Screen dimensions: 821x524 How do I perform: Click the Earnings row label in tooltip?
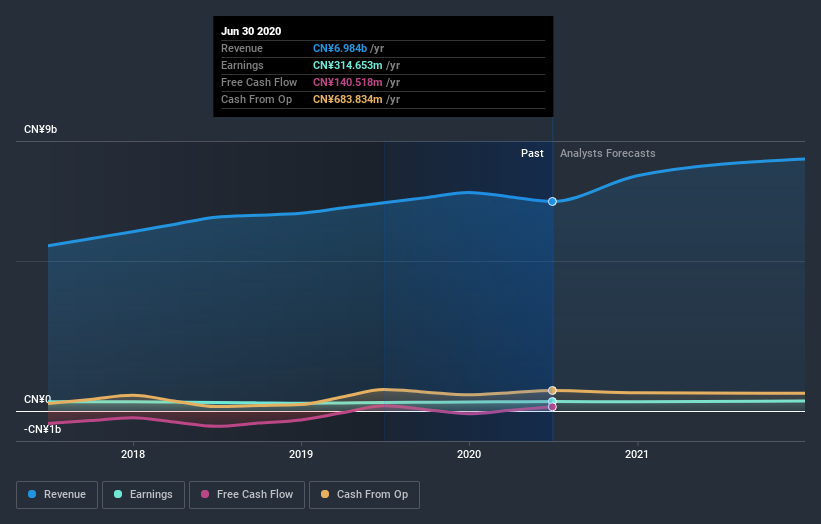(x=242, y=65)
